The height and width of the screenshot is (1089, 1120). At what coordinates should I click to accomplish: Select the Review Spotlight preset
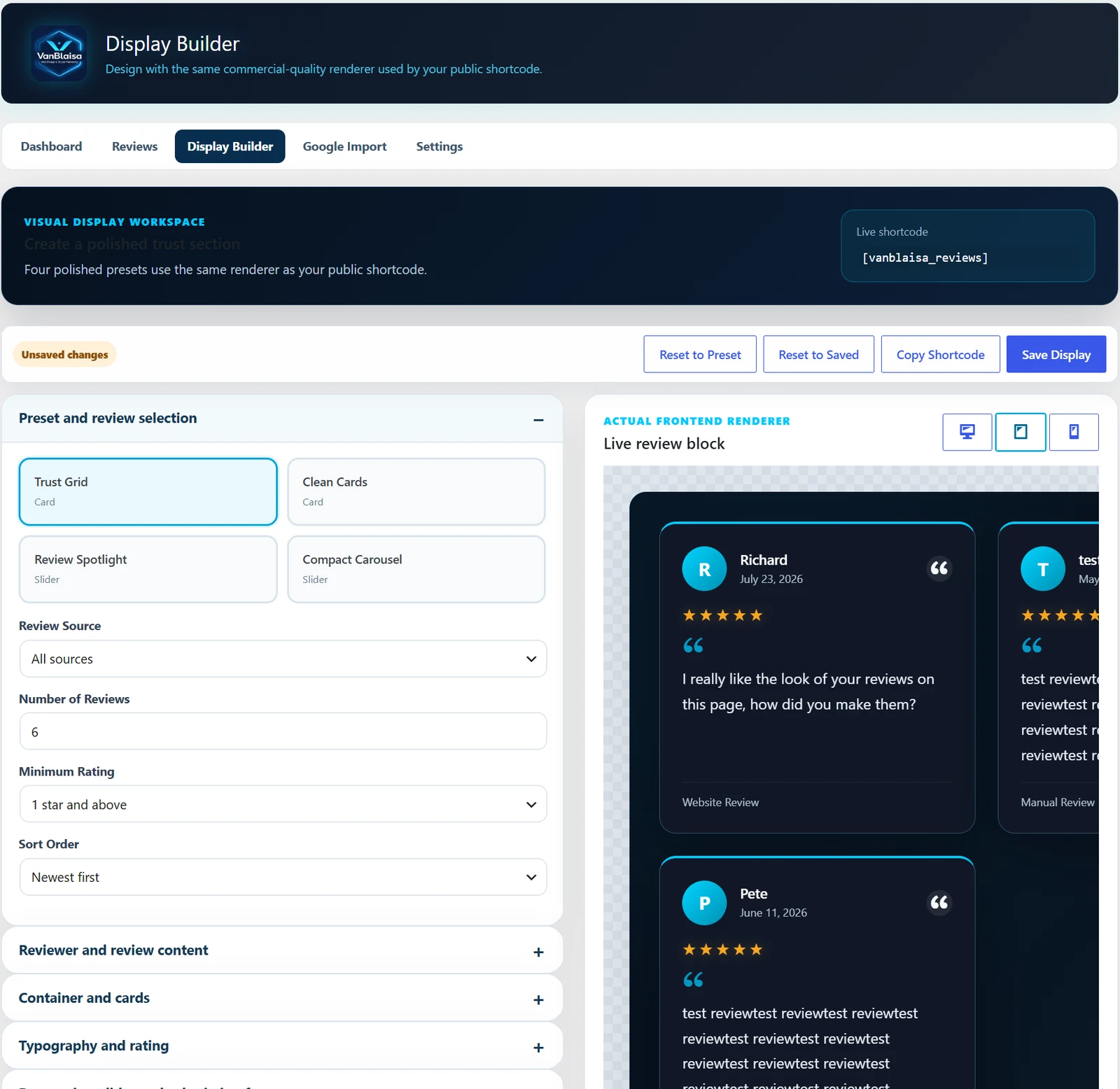pyautogui.click(x=148, y=569)
